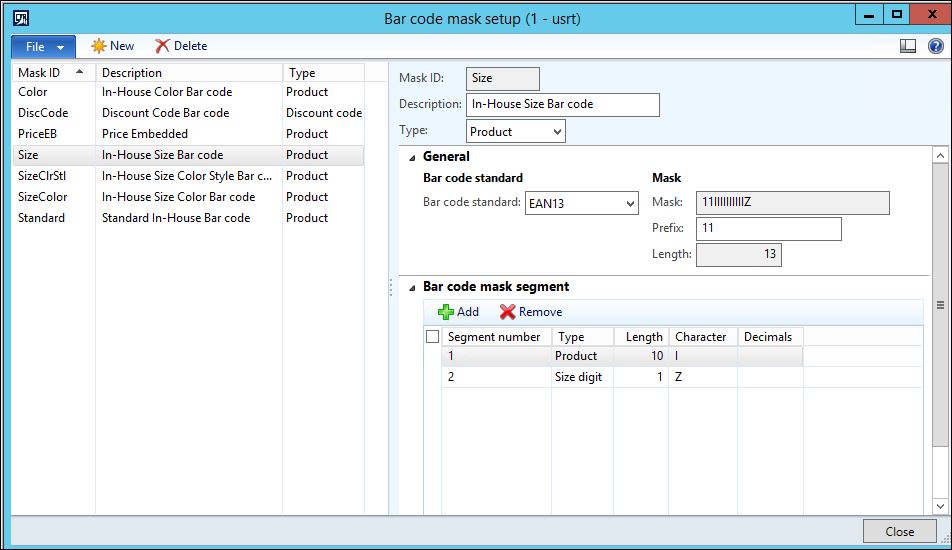The image size is (952, 550).
Task: Click the Close button at bottom right
Action: click(x=900, y=532)
